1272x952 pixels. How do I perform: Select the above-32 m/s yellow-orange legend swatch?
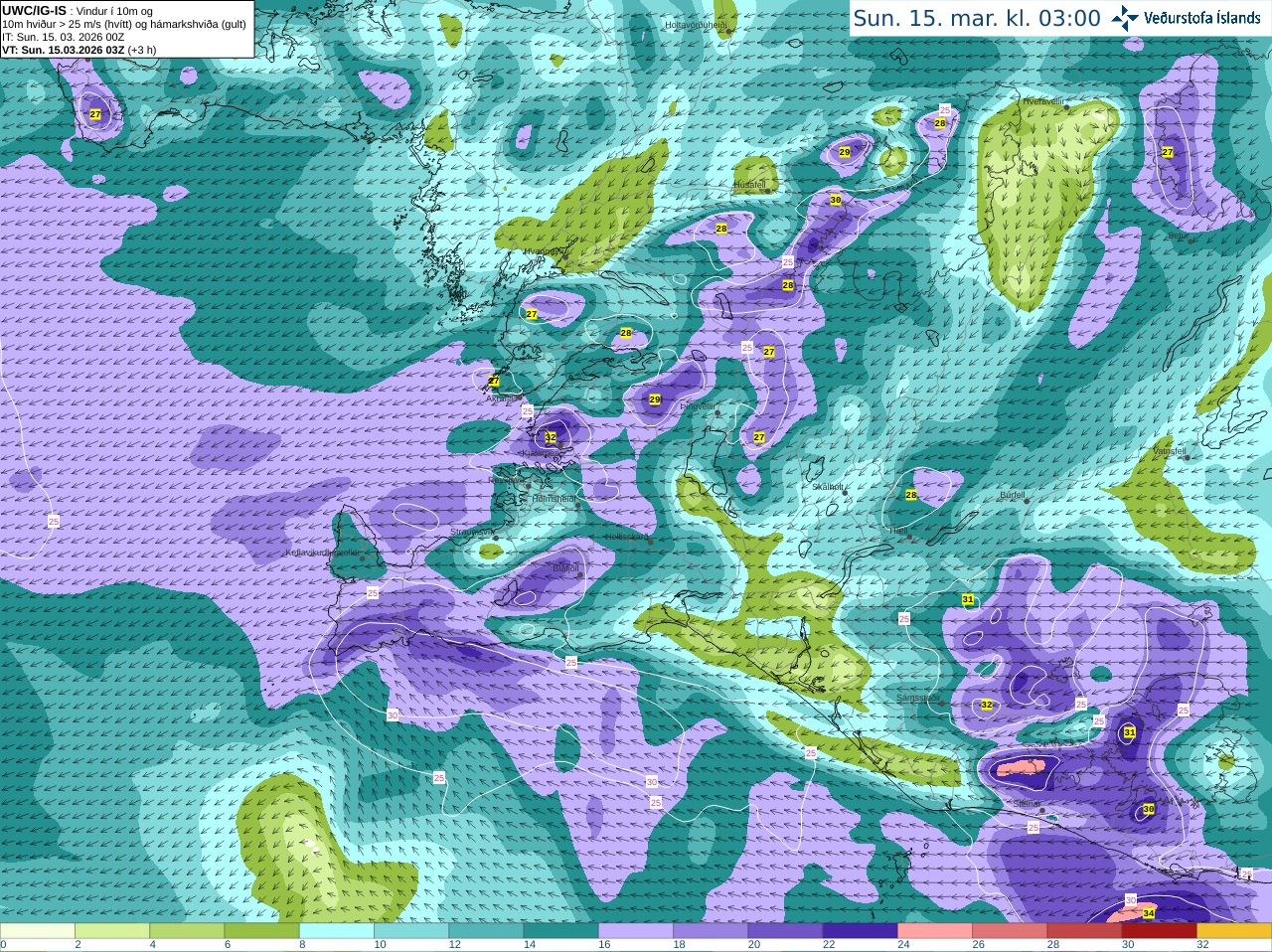[1234, 931]
